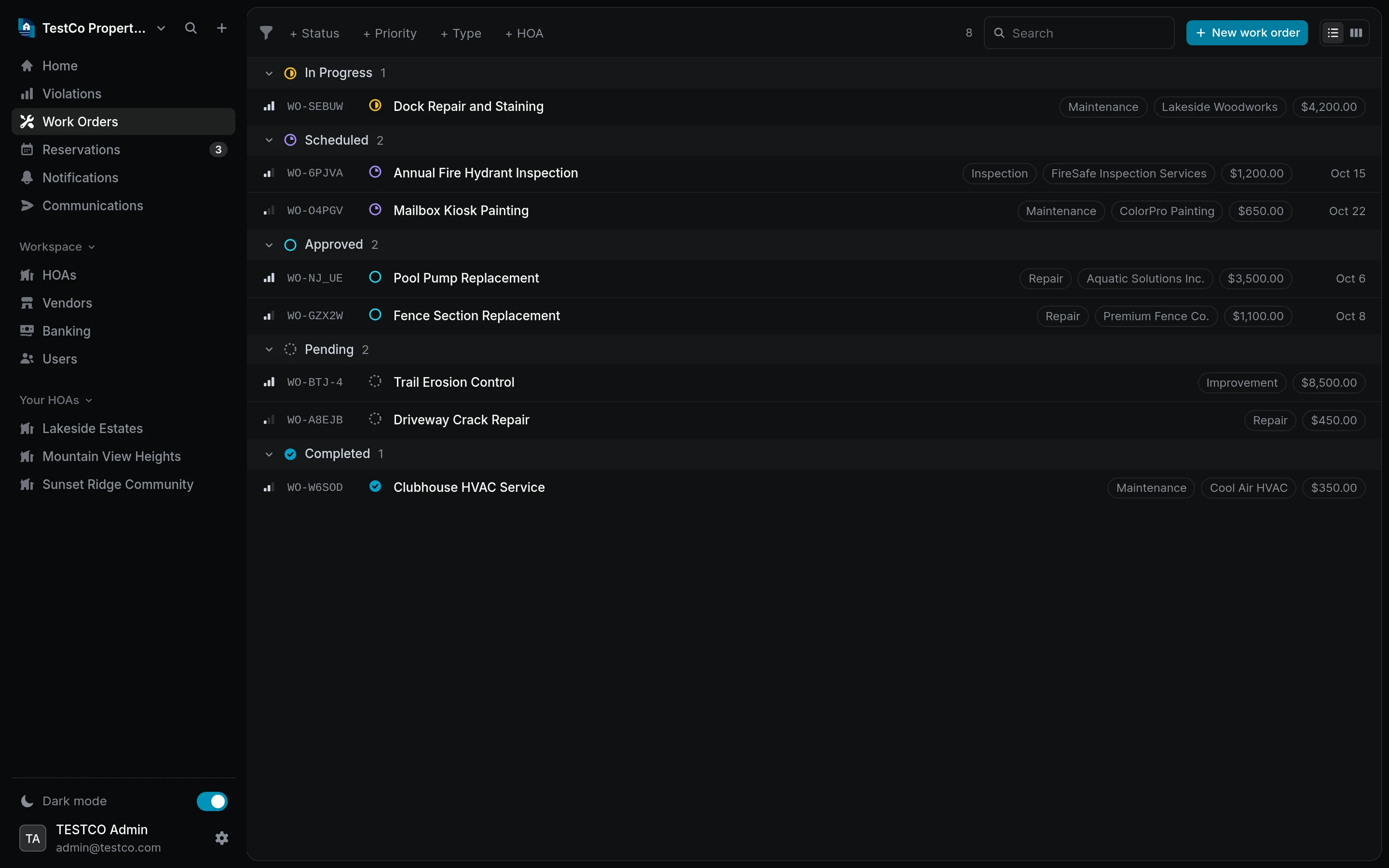Open account settings gear icon
The height and width of the screenshot is (868, 1389).
tap(221, 838)
